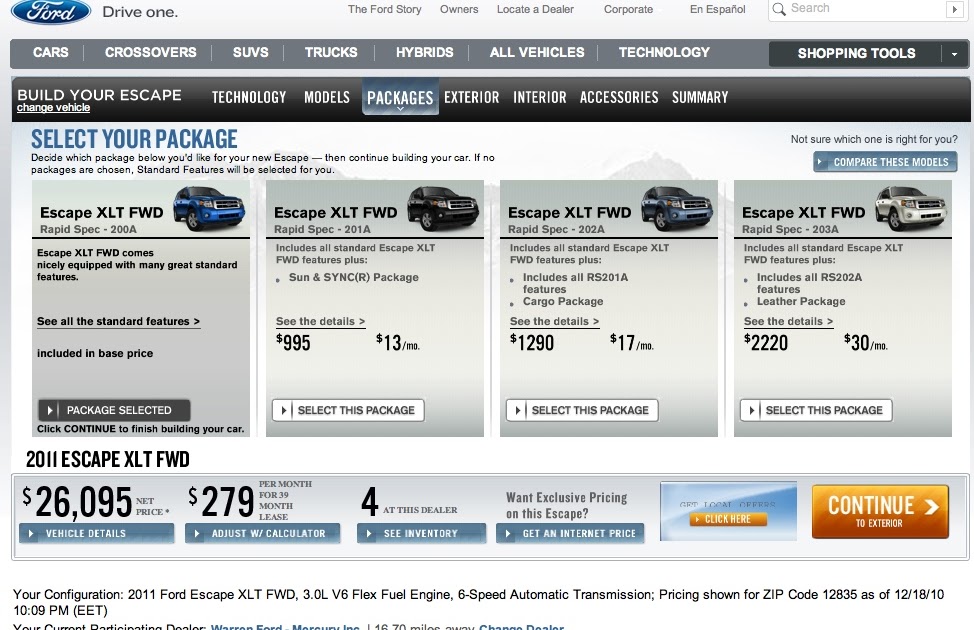
Task: See the details of Rapid Spec 202A
Action: pos(554,322)
